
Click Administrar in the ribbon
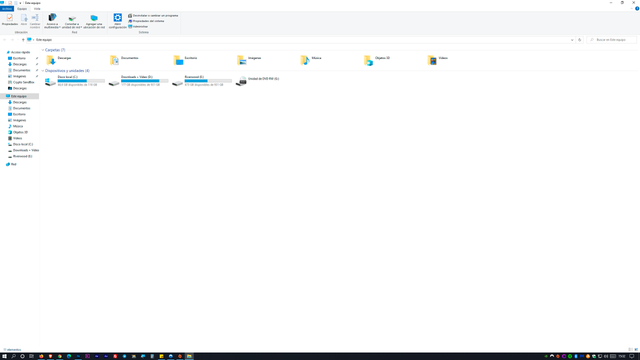138,26
